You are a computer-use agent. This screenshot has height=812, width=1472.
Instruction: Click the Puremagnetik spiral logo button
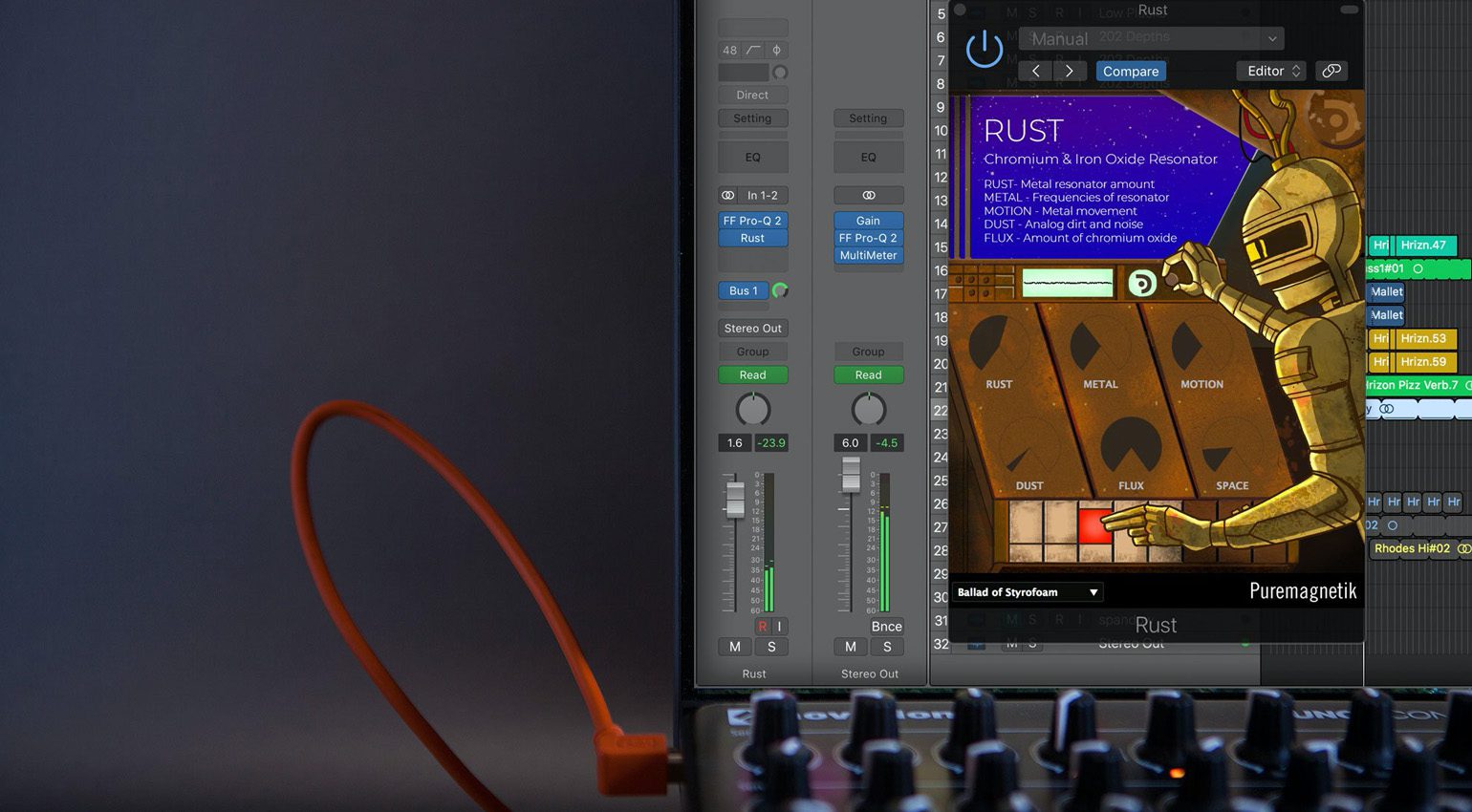1142,283
